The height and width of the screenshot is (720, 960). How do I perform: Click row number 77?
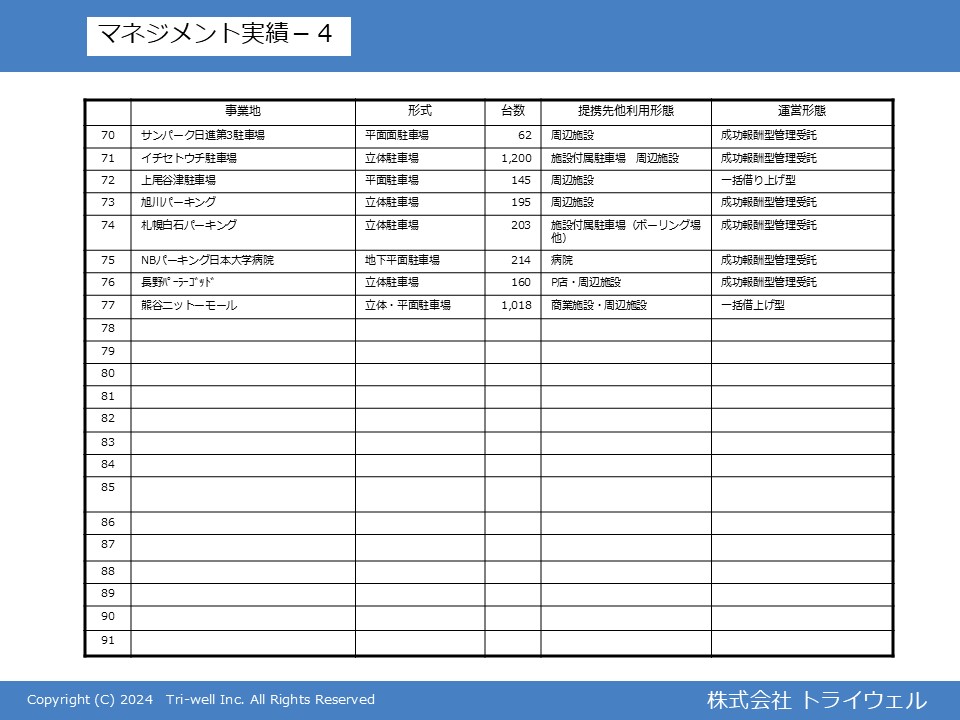click(108, 305)
